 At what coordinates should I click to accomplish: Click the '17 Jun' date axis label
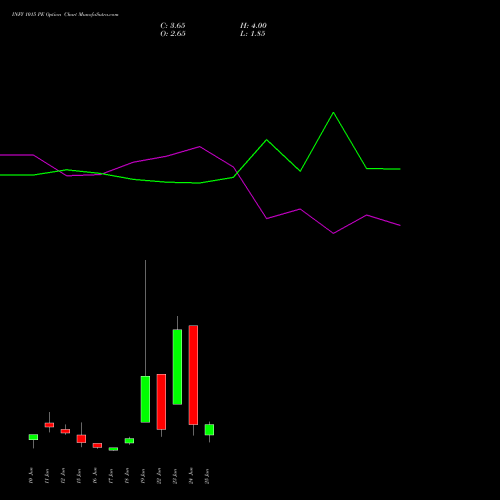pos(111,476)
